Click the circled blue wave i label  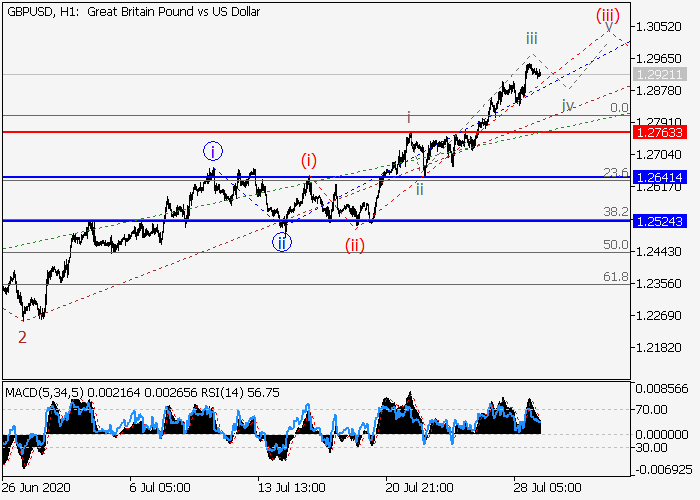213,152
